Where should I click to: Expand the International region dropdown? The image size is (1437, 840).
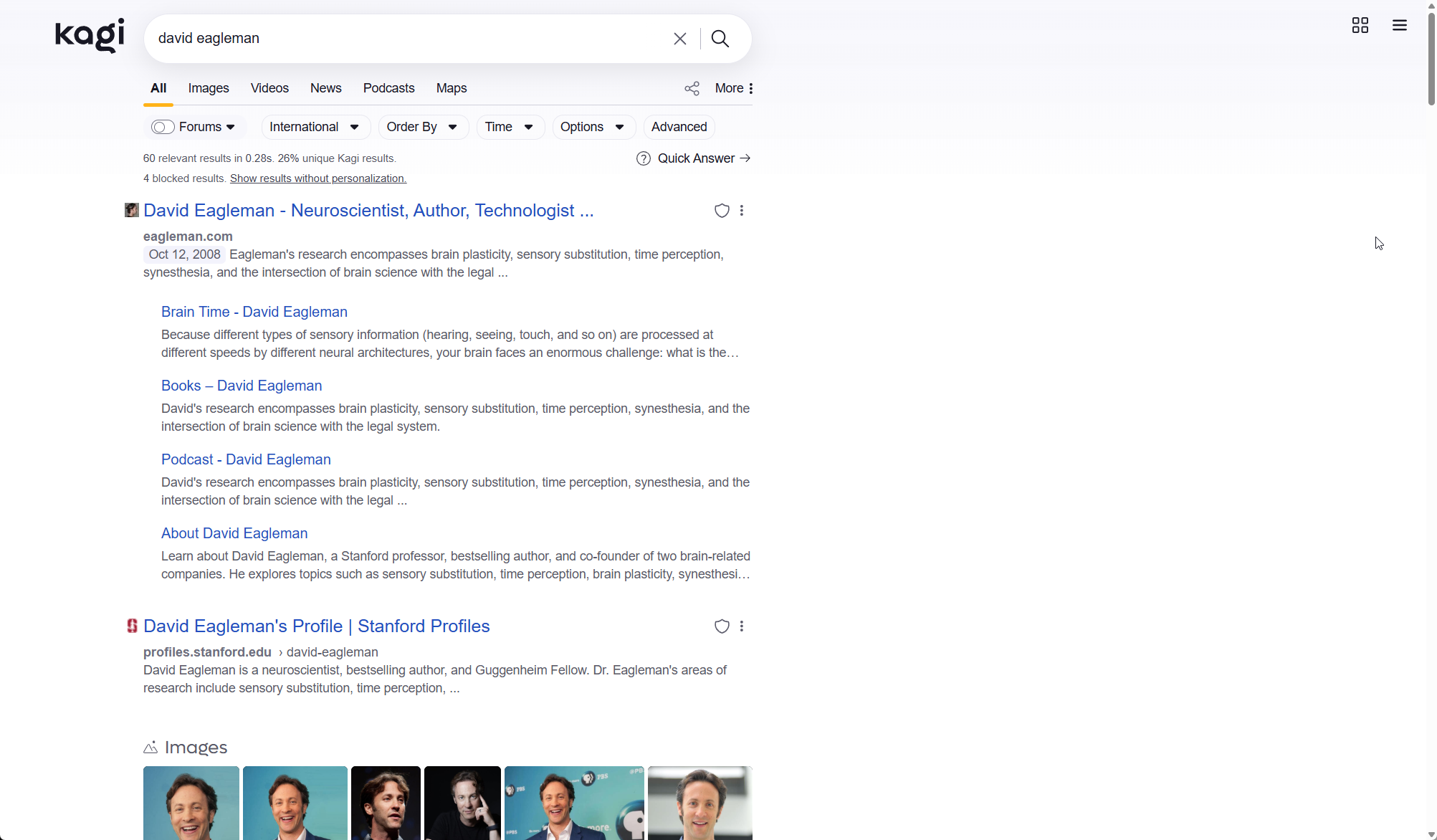[315, 128]
